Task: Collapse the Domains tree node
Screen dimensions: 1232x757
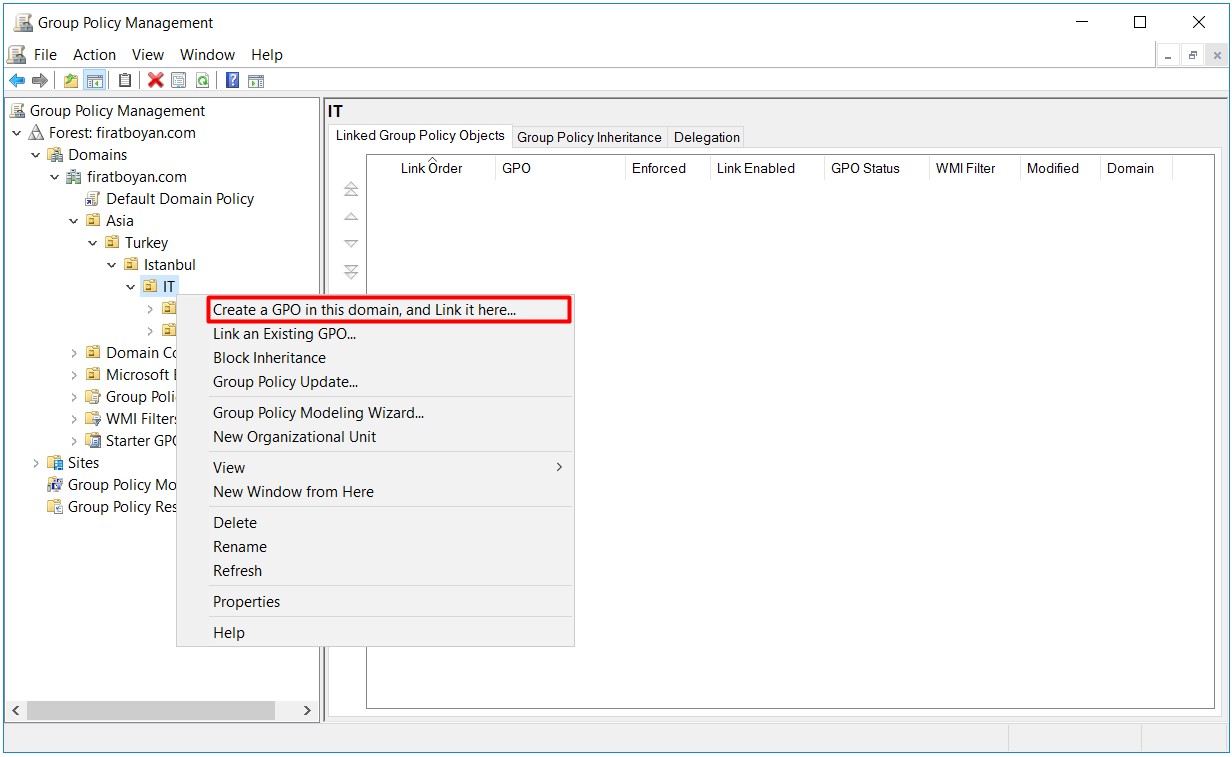Action: click(x=36, y=155)
